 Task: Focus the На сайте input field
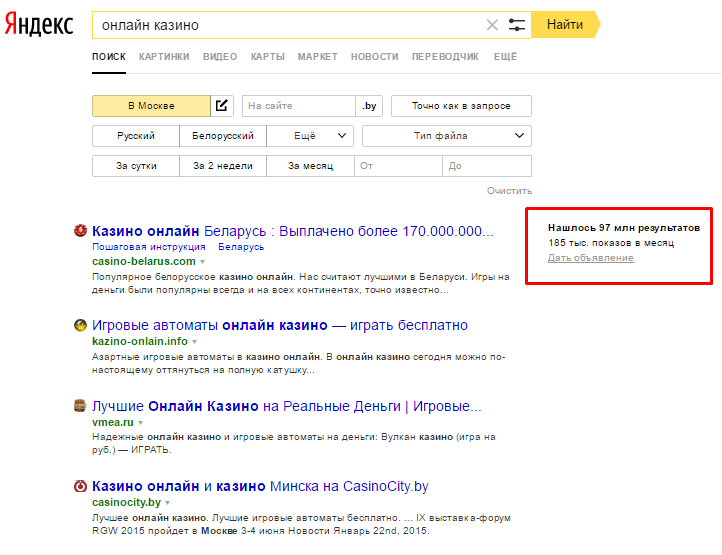(x=299, y=105)
